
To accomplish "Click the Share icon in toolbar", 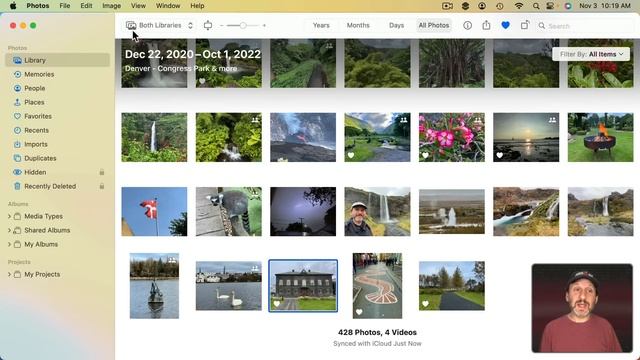I will [x=486, y=25].
